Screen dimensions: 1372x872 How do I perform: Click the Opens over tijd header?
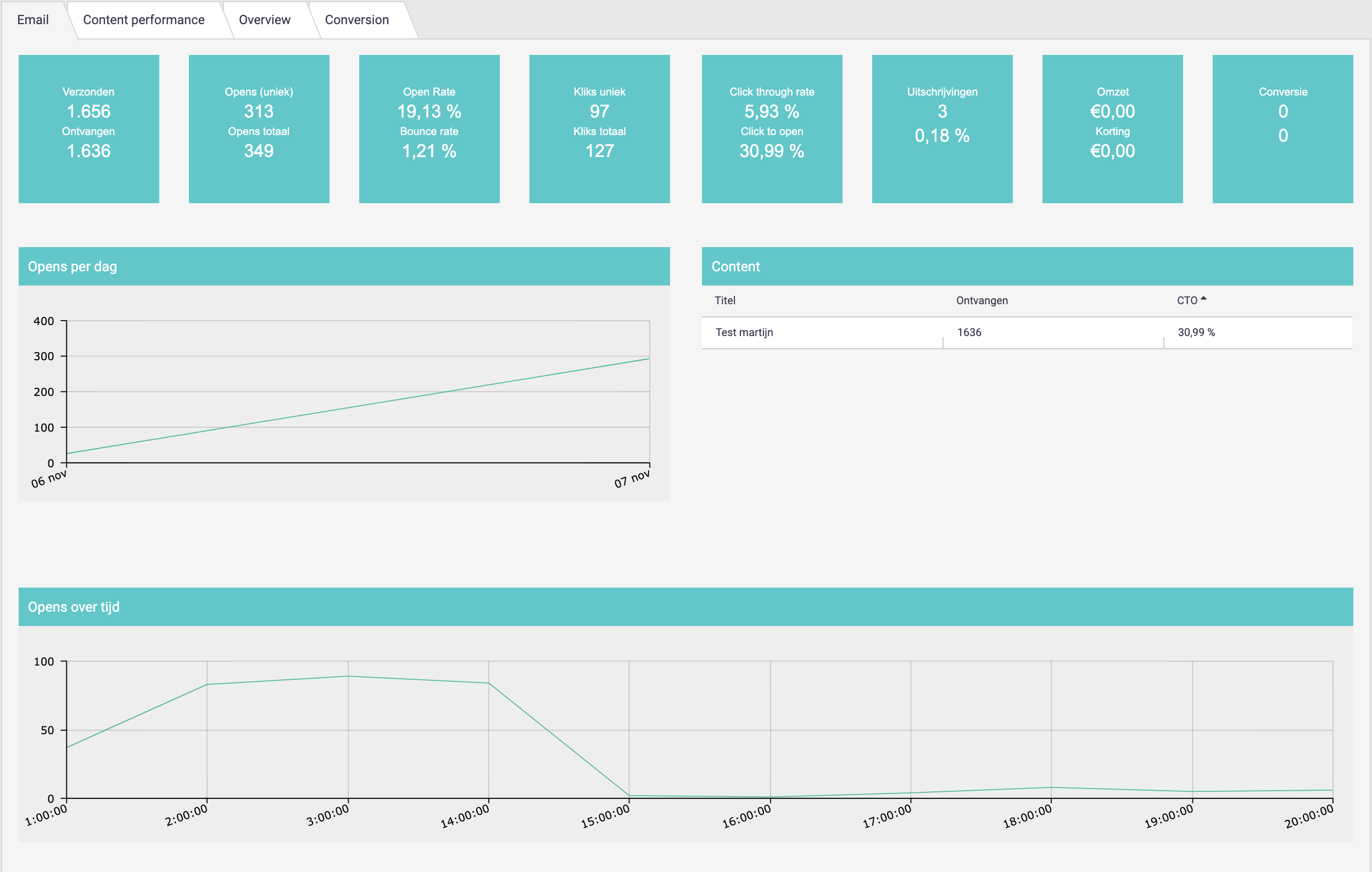pyautogui.click(x=685, y=607)
